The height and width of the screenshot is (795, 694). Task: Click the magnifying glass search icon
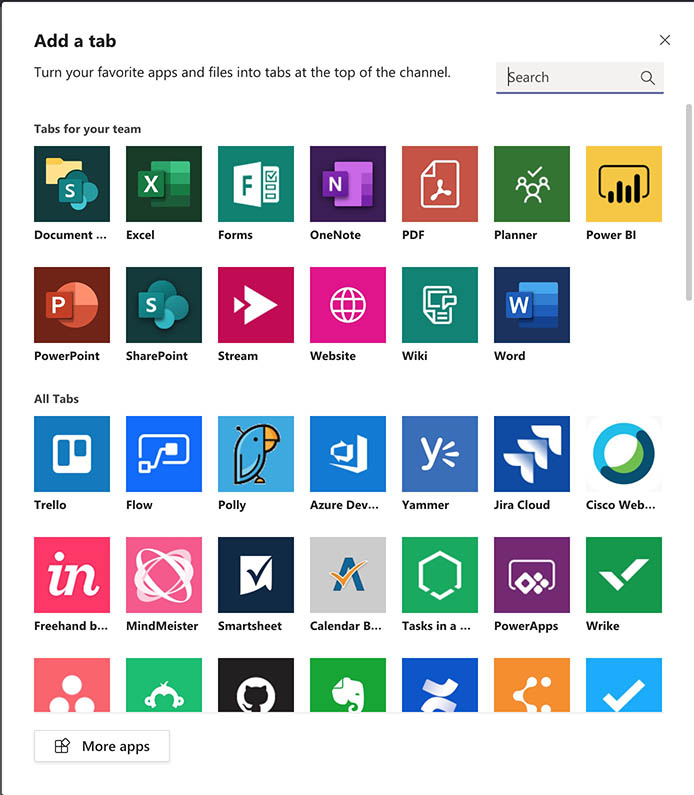point(648,77)
